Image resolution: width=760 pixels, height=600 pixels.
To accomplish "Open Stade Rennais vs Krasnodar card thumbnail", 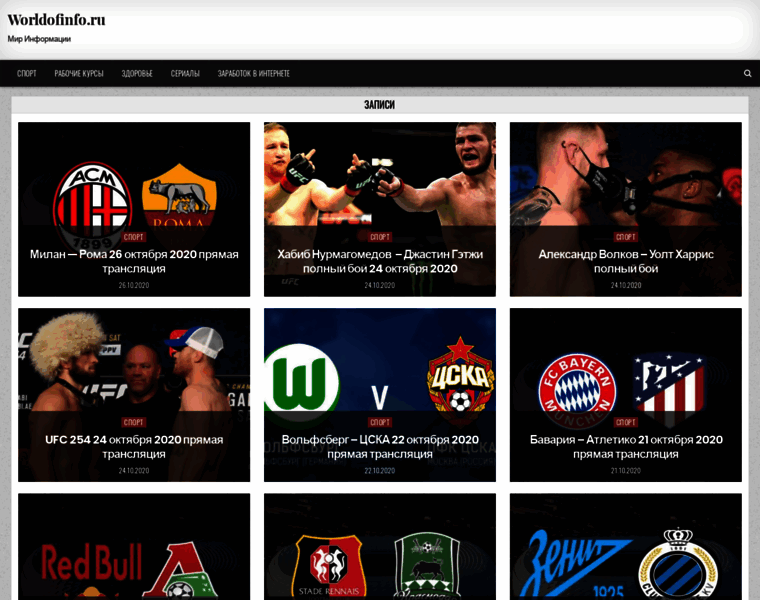I will pos(380,547).
